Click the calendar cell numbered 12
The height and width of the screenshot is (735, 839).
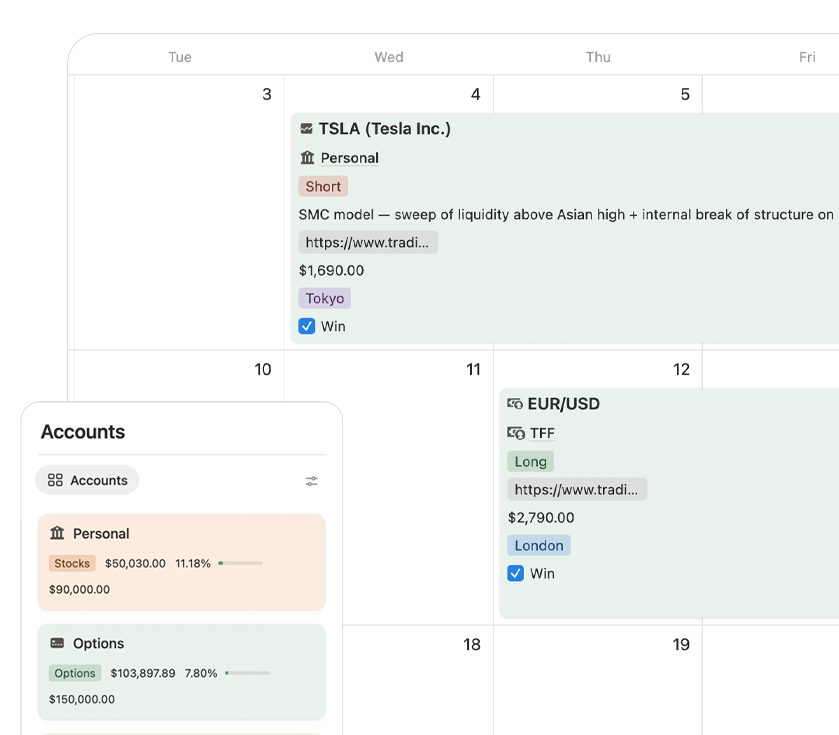click(x=681, y=369)
